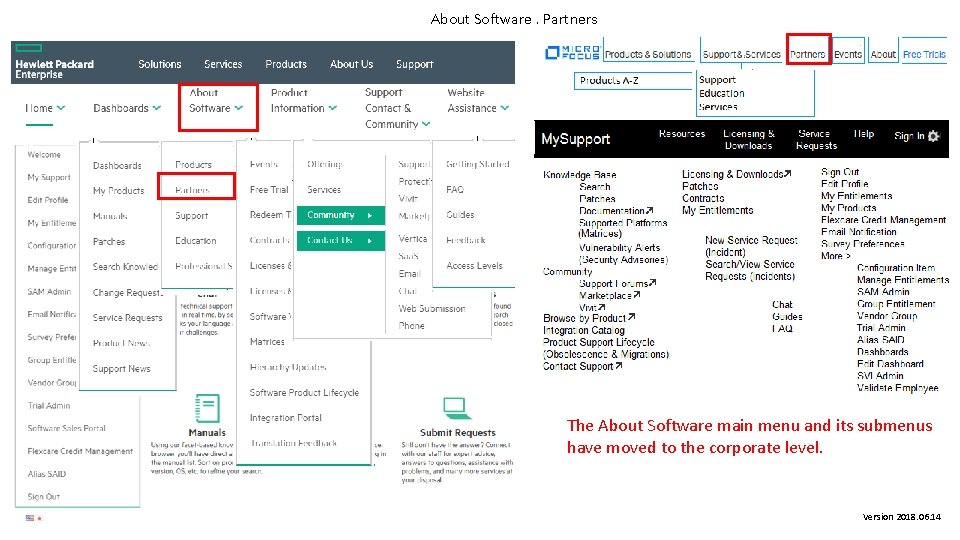The width and height of the screenshot is (960, 540).
Task: Click the US flag language icon
Action: (29, 518)
